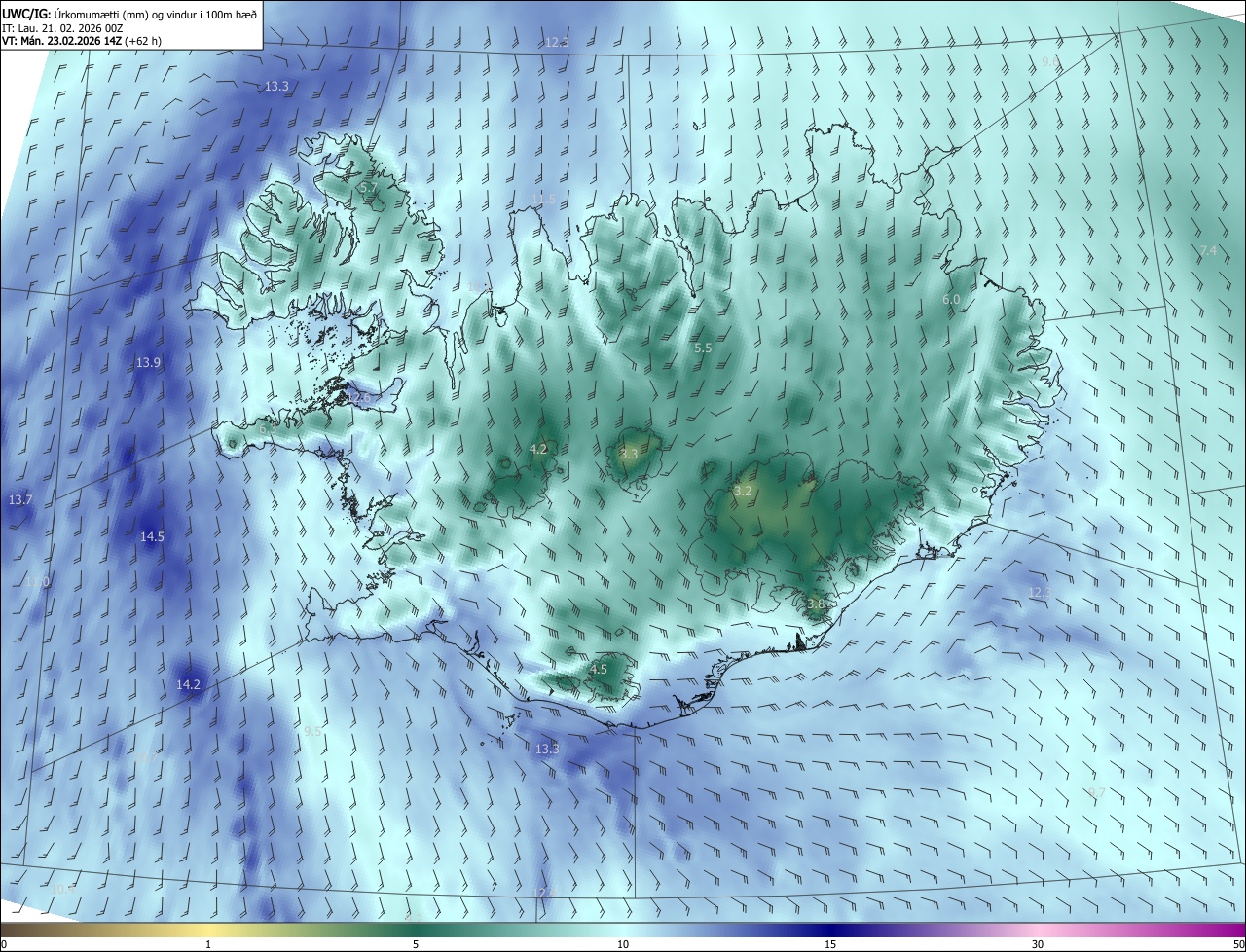This screenshot has height=952, width=1246.
Task: Click the 13.9 value label
Action: point(148,362)
